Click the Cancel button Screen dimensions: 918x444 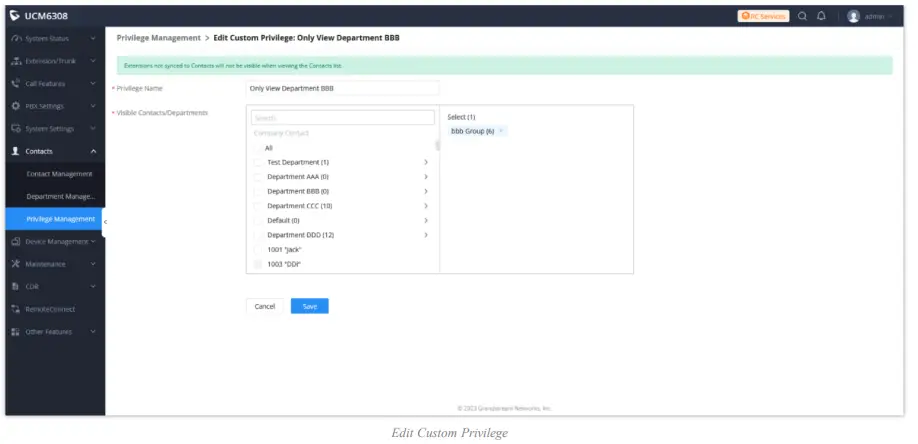[265, 306]
